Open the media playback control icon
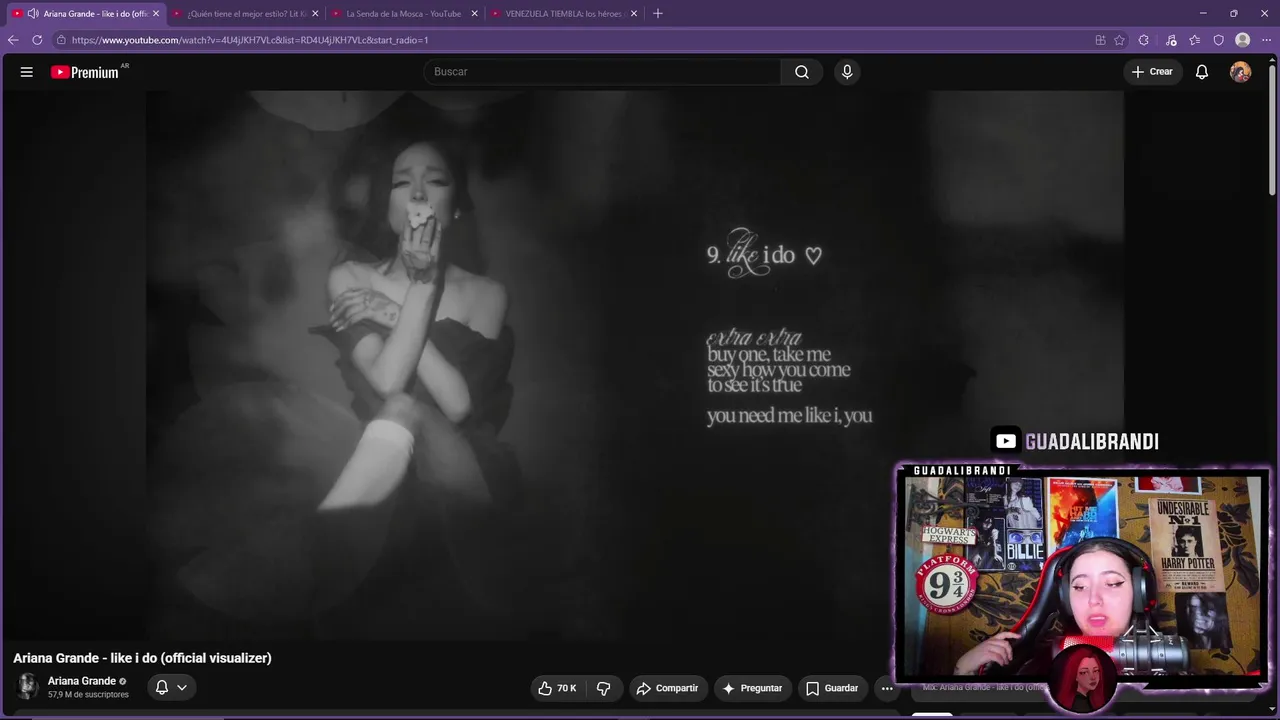1280x720 pixels. 1171,40
